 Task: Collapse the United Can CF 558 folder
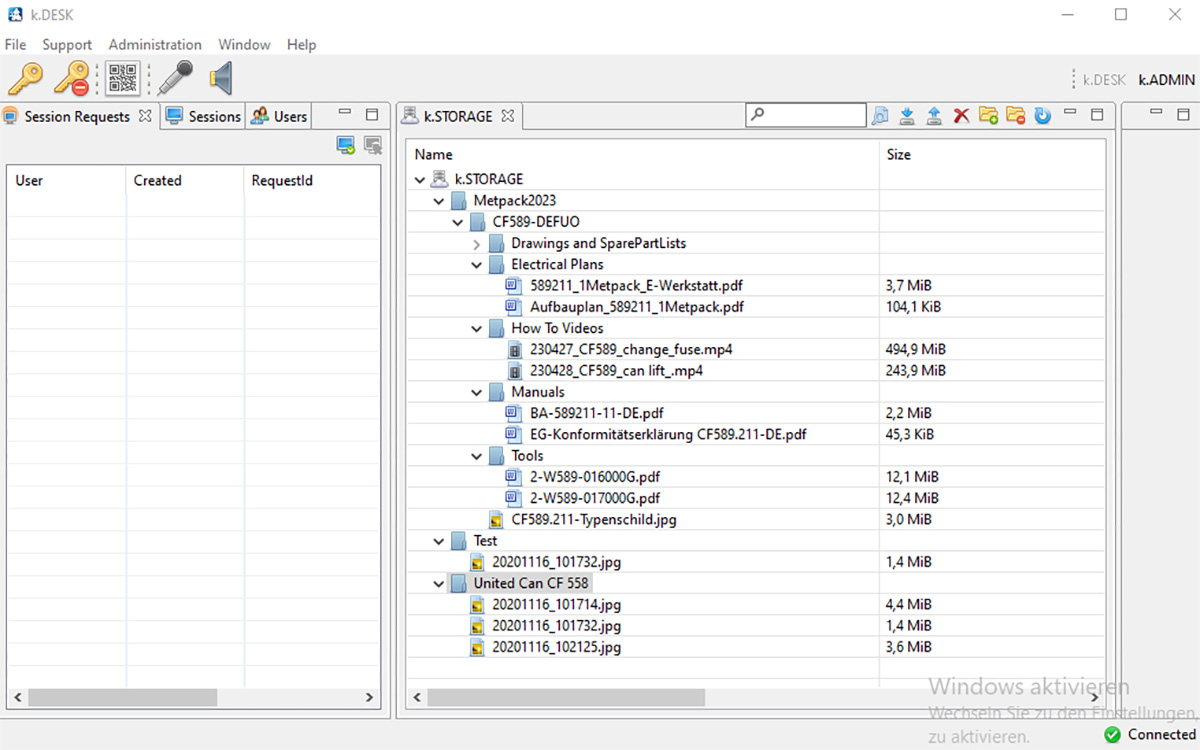click(x=439, y=584)
